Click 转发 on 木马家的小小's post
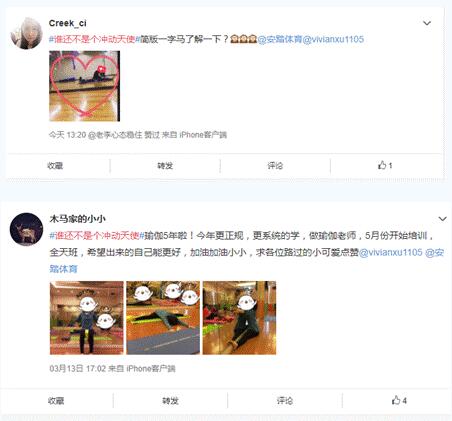 (x=170, y=400)
